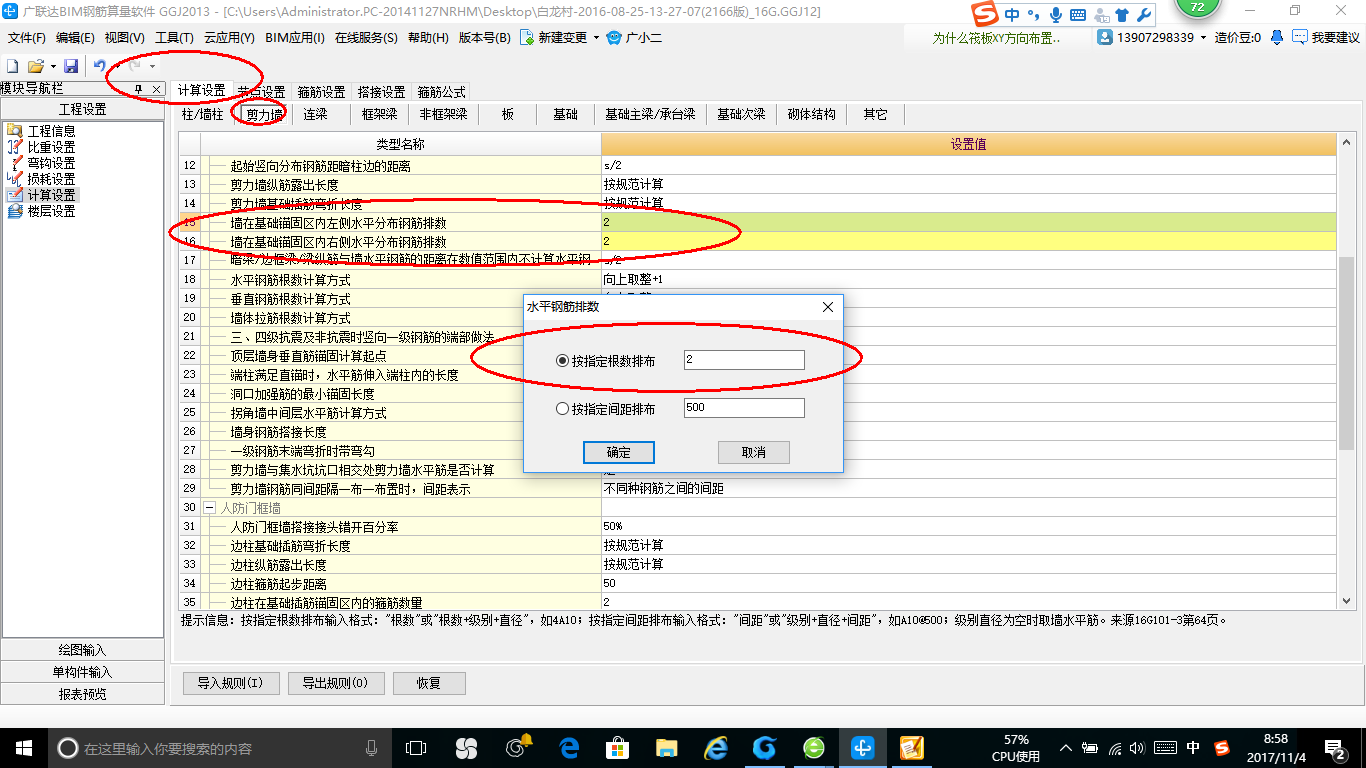Viewport: 1366px width, 768px height.
Task: Click the 为什么筏板XY方向布置 help link
Action: click(x=997, y=38)
